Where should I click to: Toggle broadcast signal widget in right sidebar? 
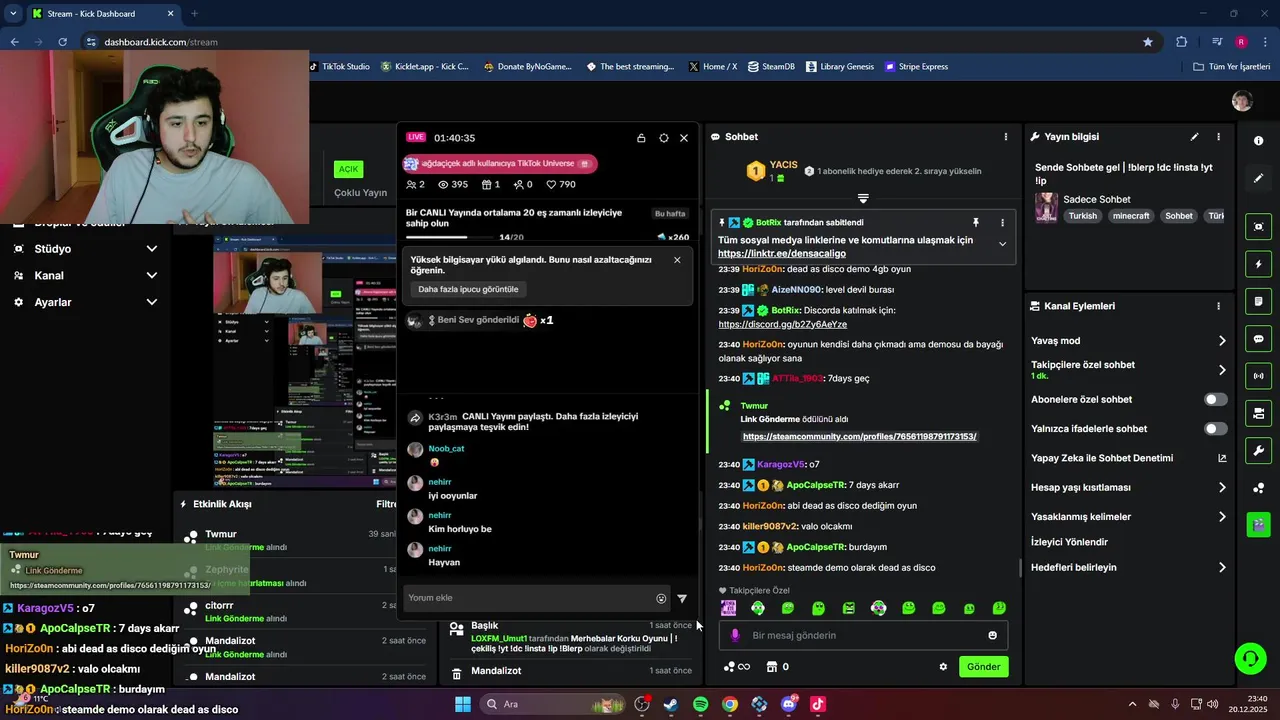coord(1259,376)
